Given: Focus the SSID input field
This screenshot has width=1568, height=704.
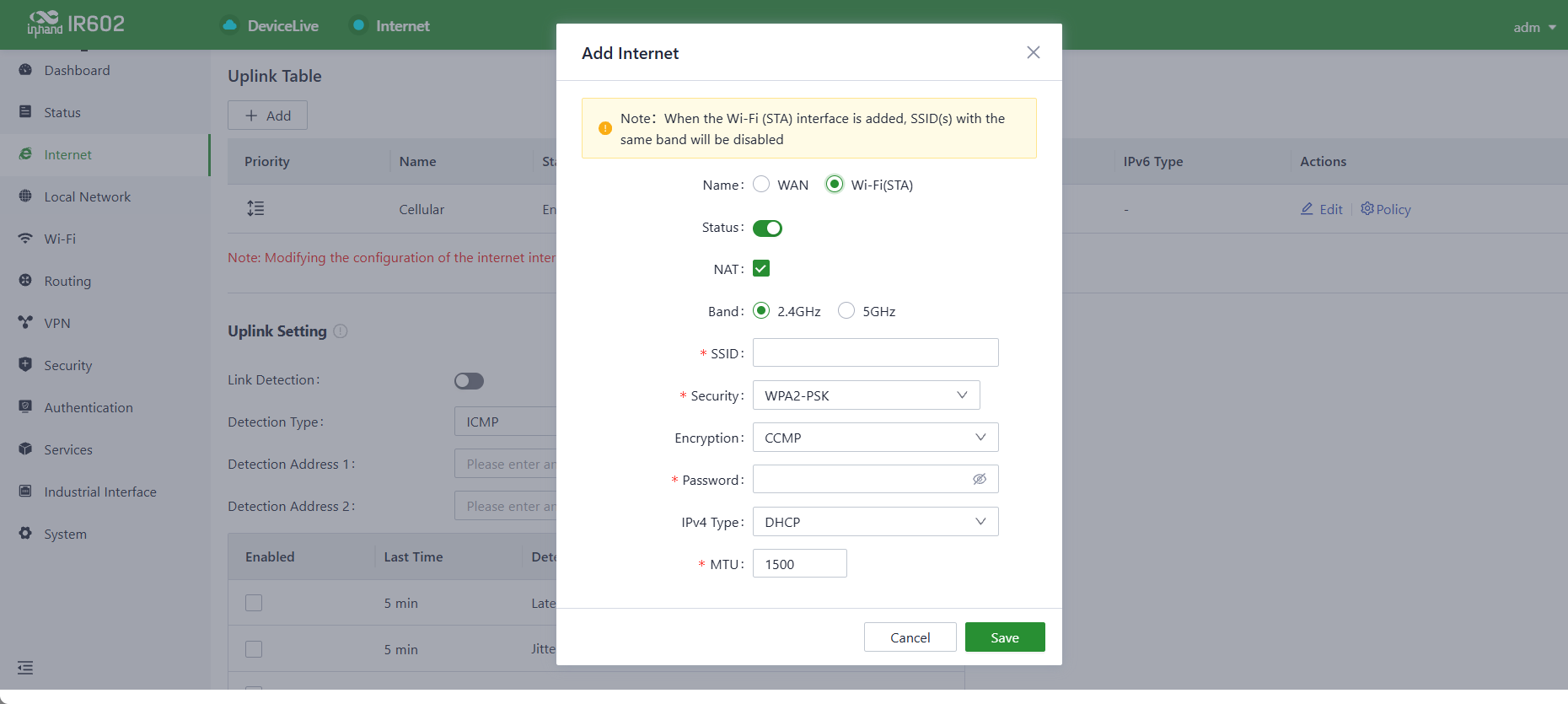Looking at the screenshot, I should click(x=876, y=352).
